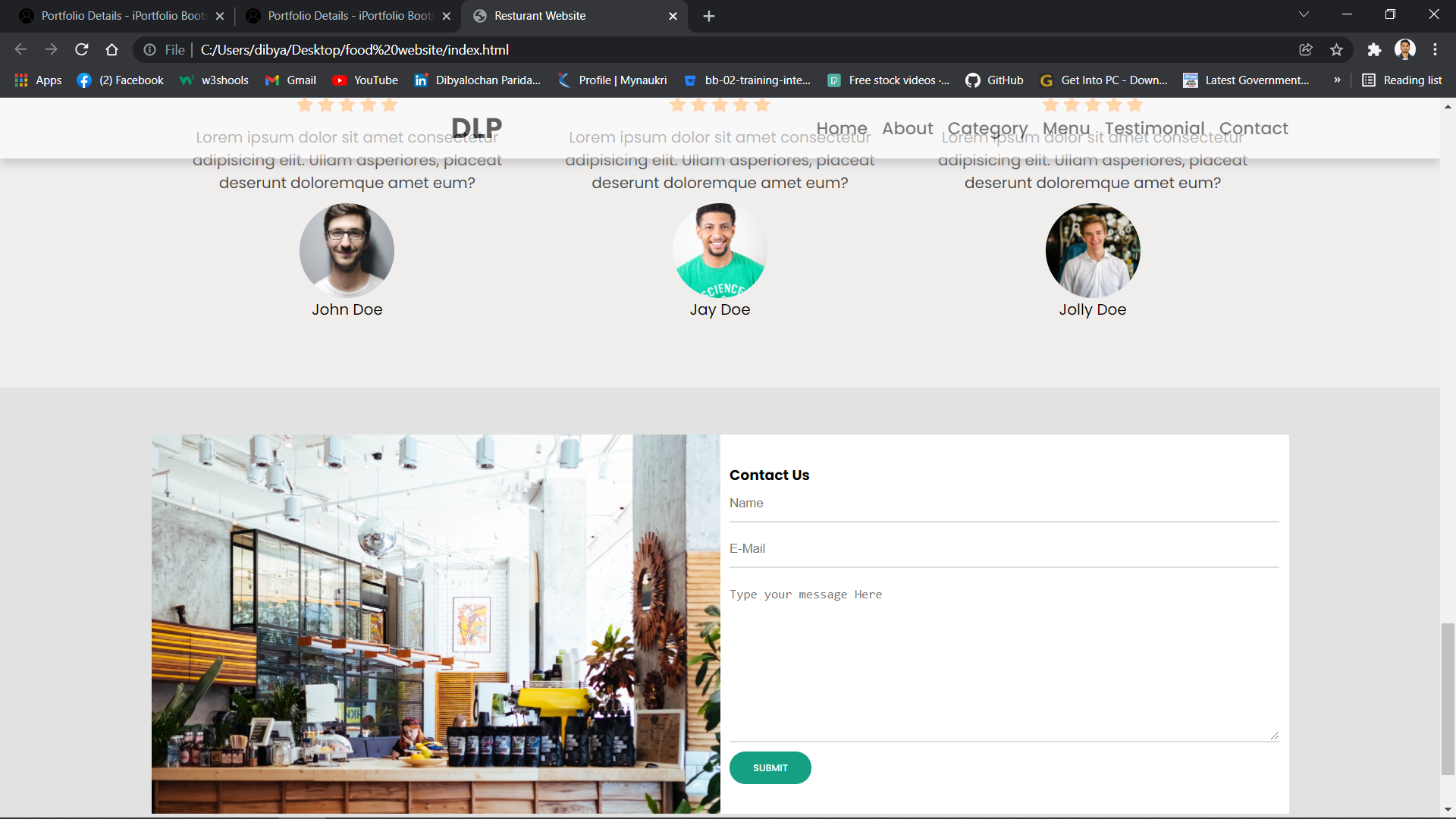This screenshot has width=1456, height=819.
Task: Click the page vertical scrollbar thumb
Action: point(1448,698)
